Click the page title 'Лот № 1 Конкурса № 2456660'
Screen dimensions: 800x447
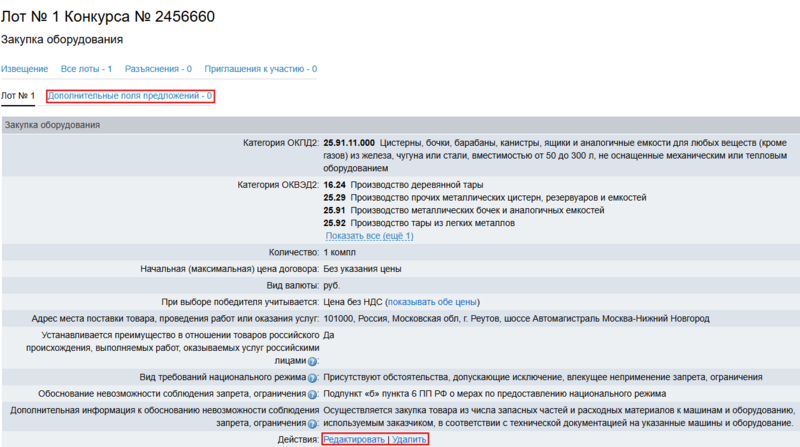click(x=107, y=17)
